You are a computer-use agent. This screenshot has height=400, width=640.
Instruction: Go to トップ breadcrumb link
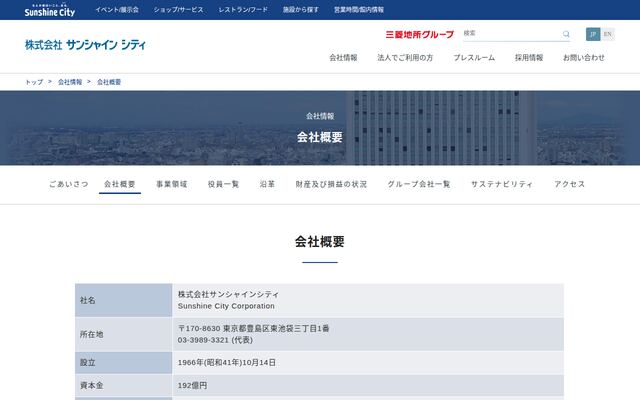click(x=34, y=82)
